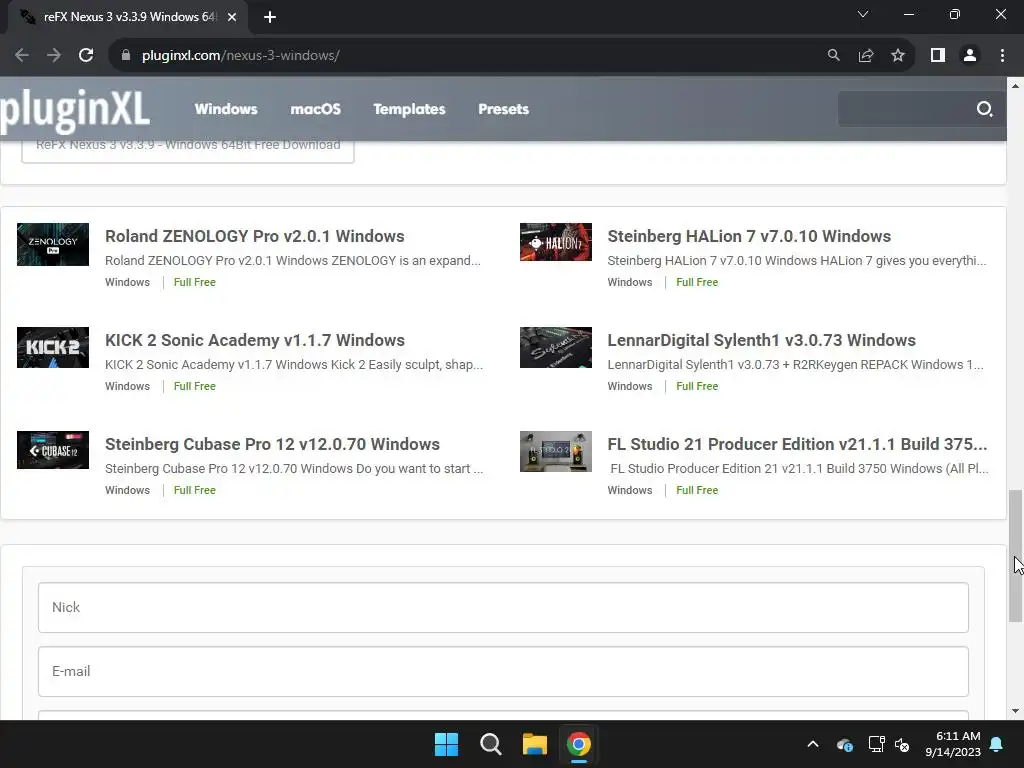Click the Sylenth1 thumbnail
The height and width of the screenshot is (768, 1024).
(556, 347)
